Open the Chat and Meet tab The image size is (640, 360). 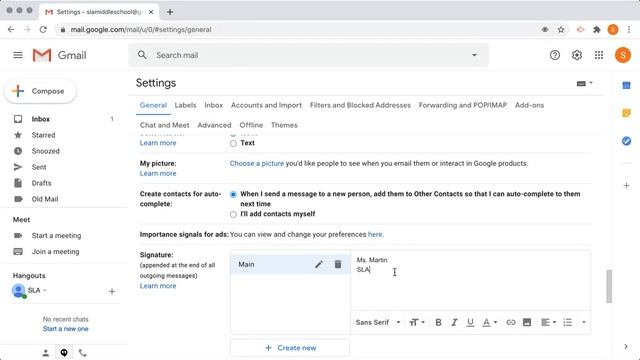164,125
